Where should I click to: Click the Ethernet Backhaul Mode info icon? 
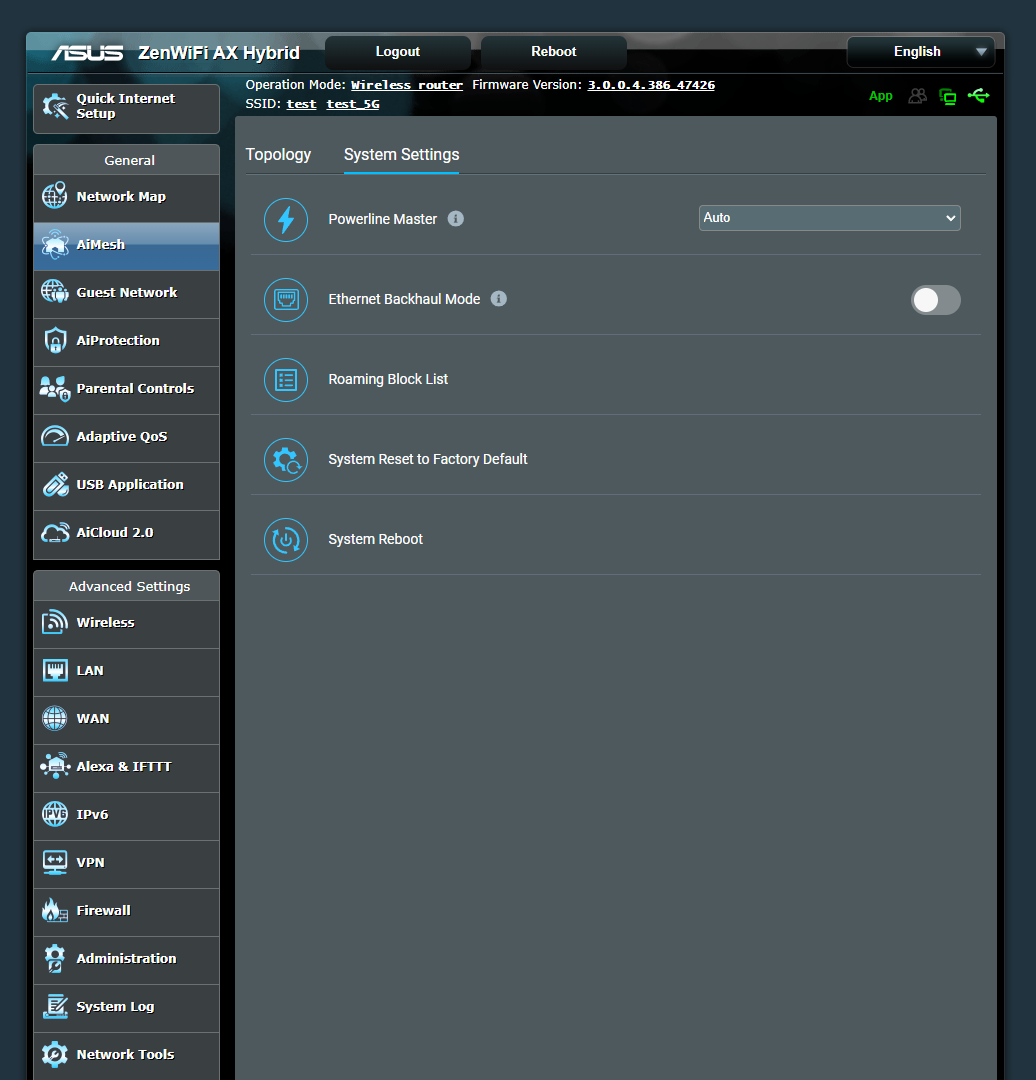pos(499,299)
